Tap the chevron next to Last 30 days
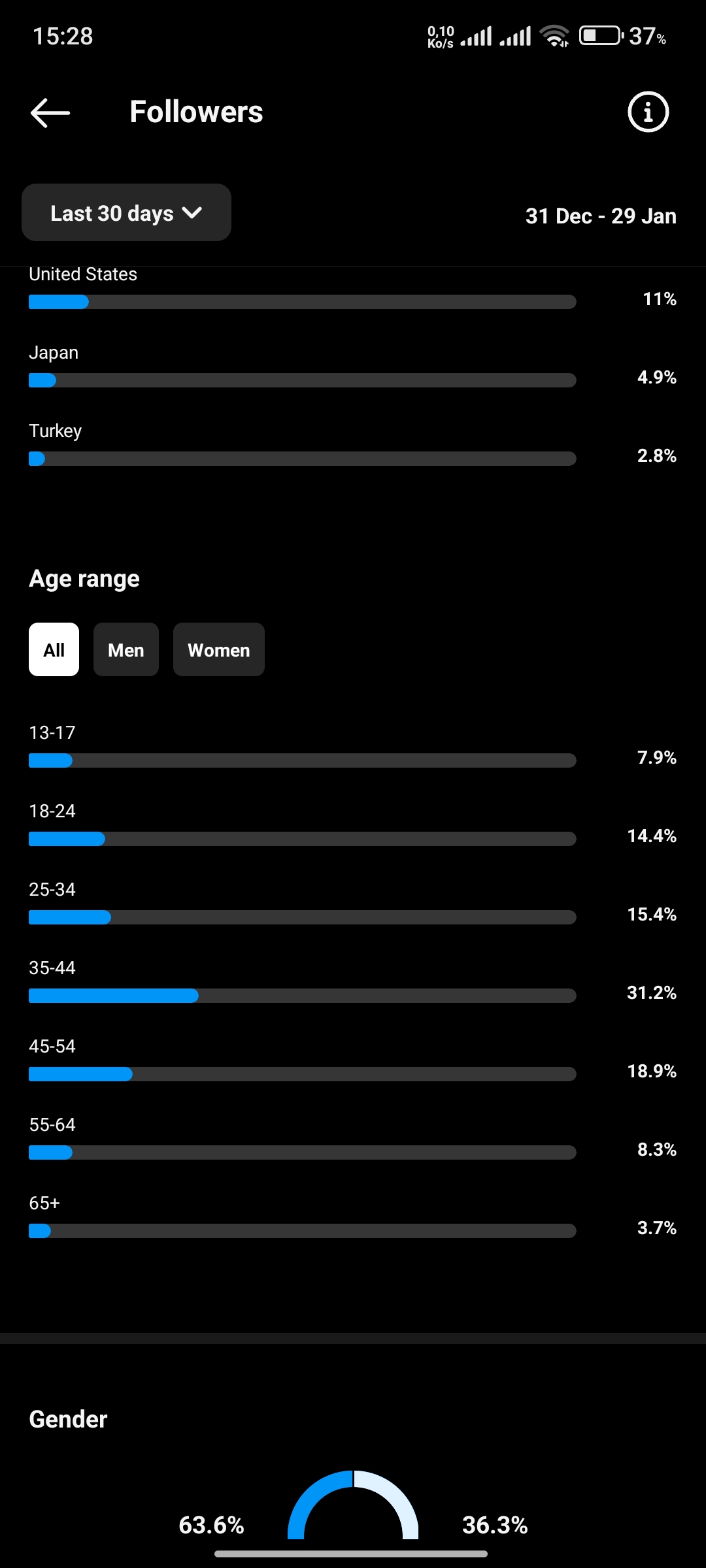 tap(192, 213)
